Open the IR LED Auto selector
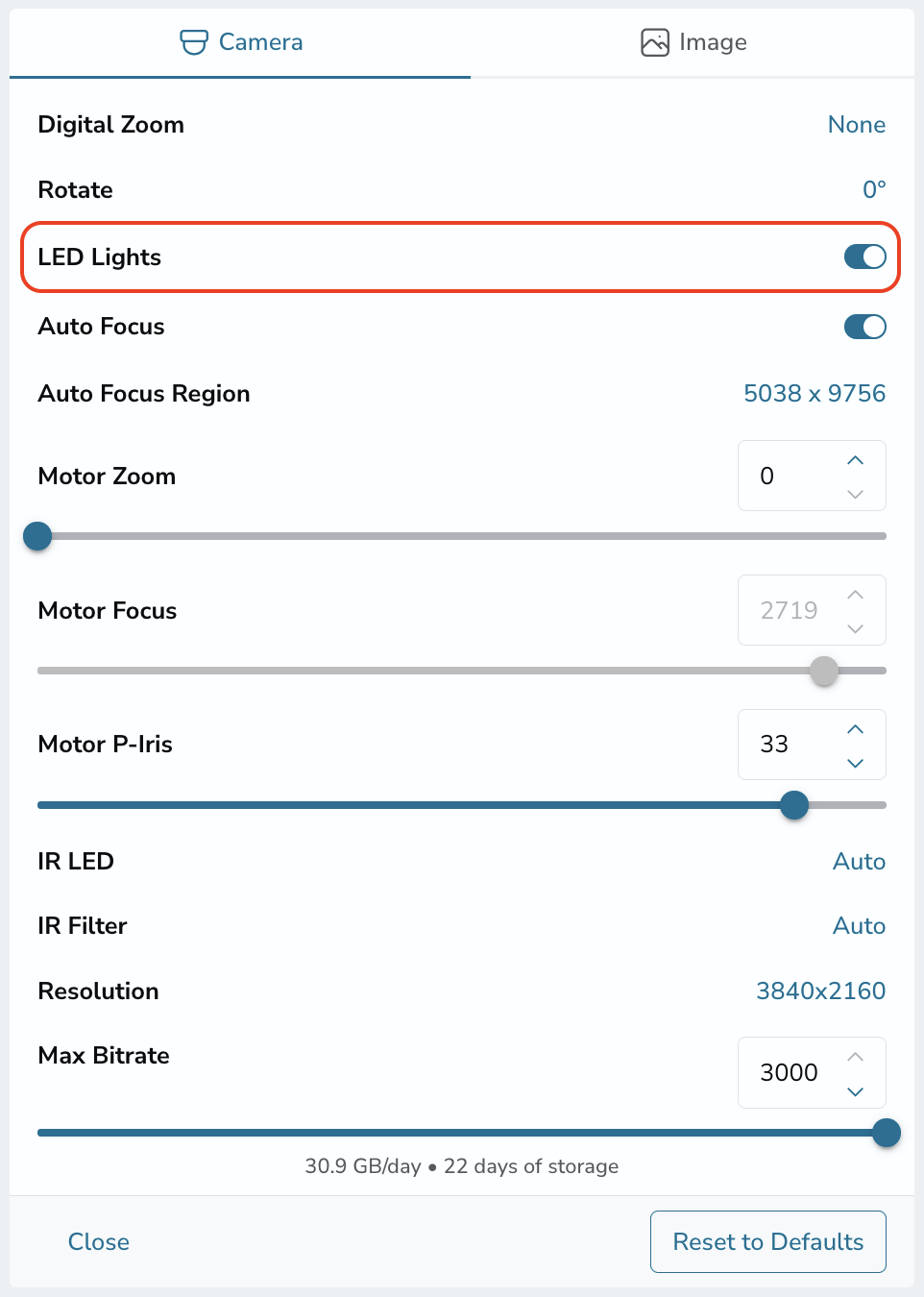 click(x=859, y=862)
